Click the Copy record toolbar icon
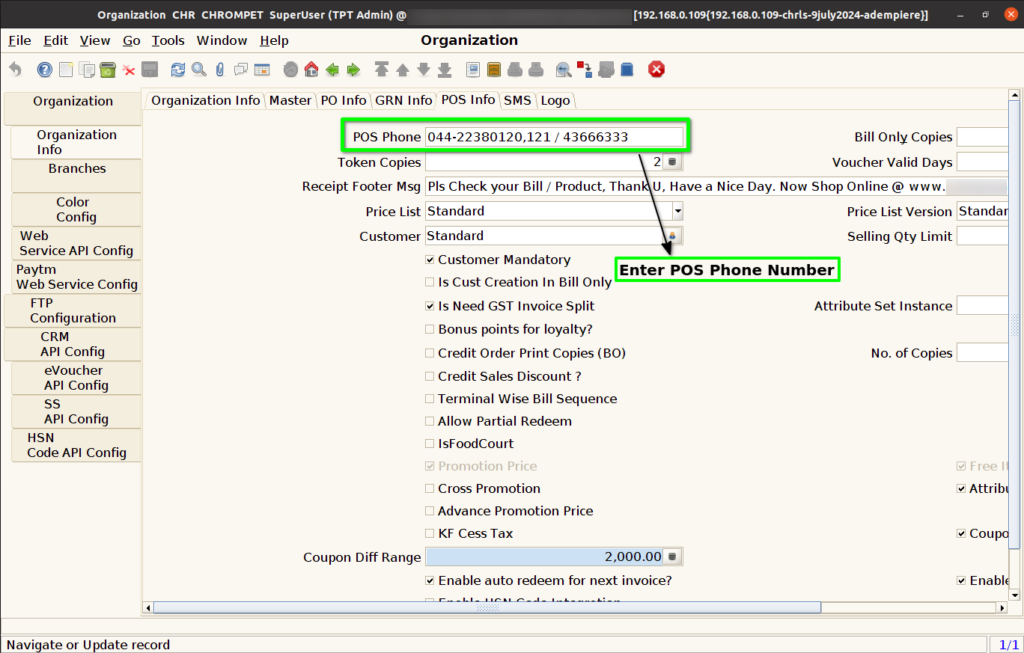Screen dimensions: 1024x653 (x=87, y=69)
